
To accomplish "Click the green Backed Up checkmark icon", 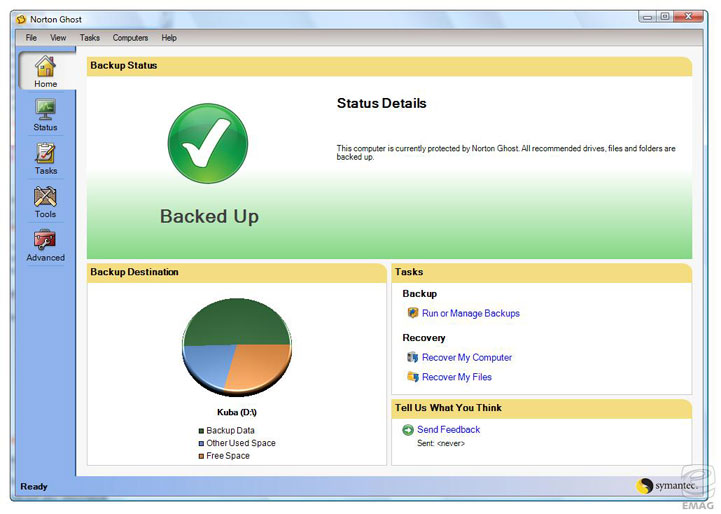I will [208, 143].
